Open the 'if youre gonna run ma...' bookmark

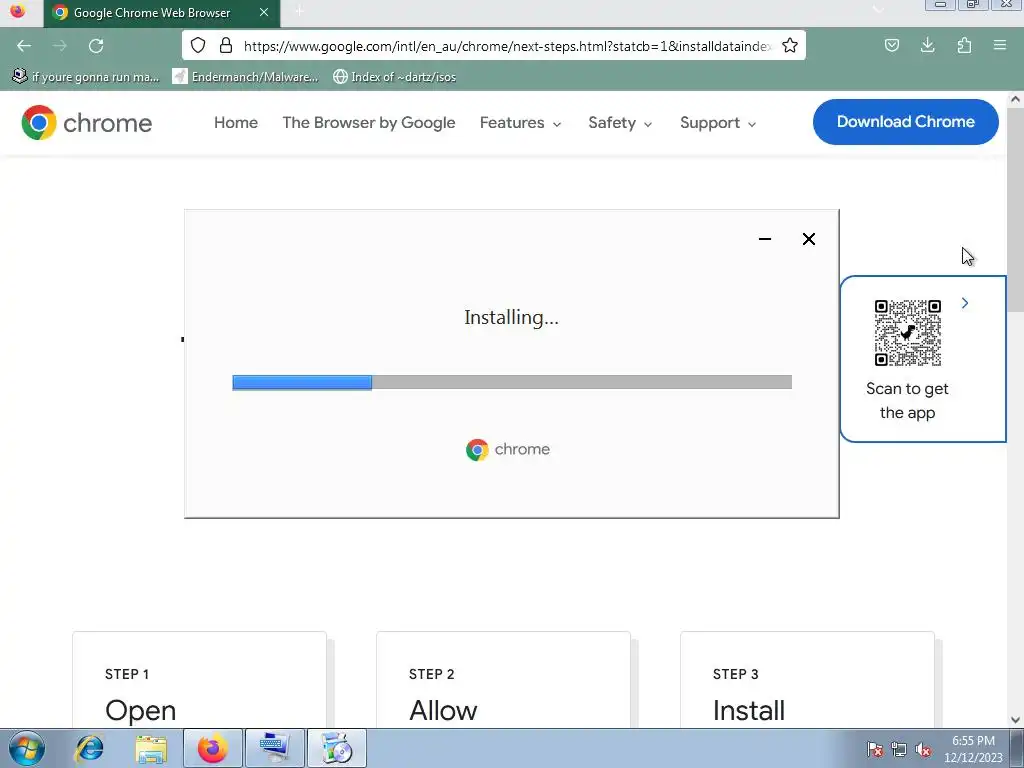pyautogui.click(x=86, y=77)
